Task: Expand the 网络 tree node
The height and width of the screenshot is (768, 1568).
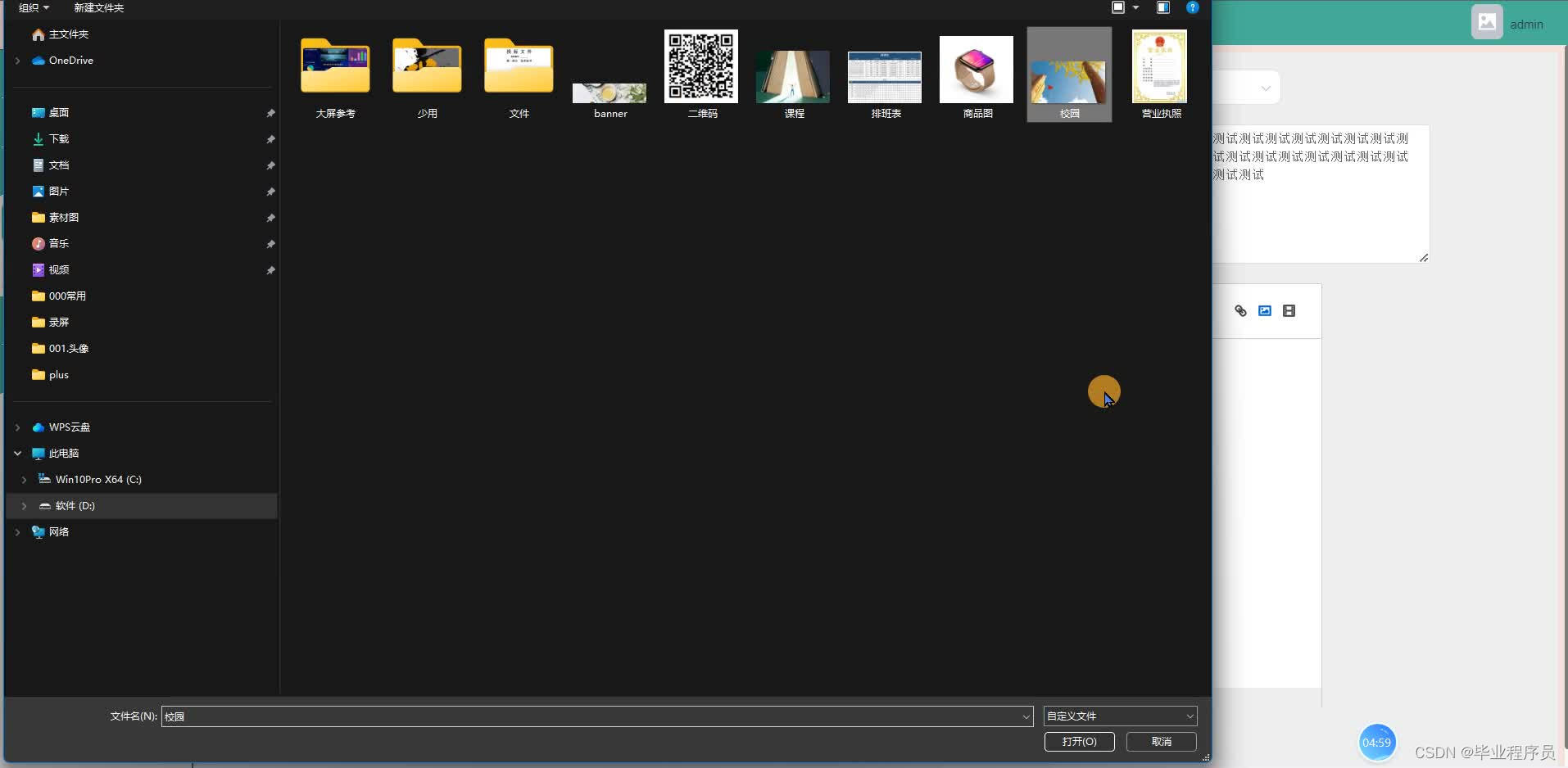Action: tap(17, 532)
